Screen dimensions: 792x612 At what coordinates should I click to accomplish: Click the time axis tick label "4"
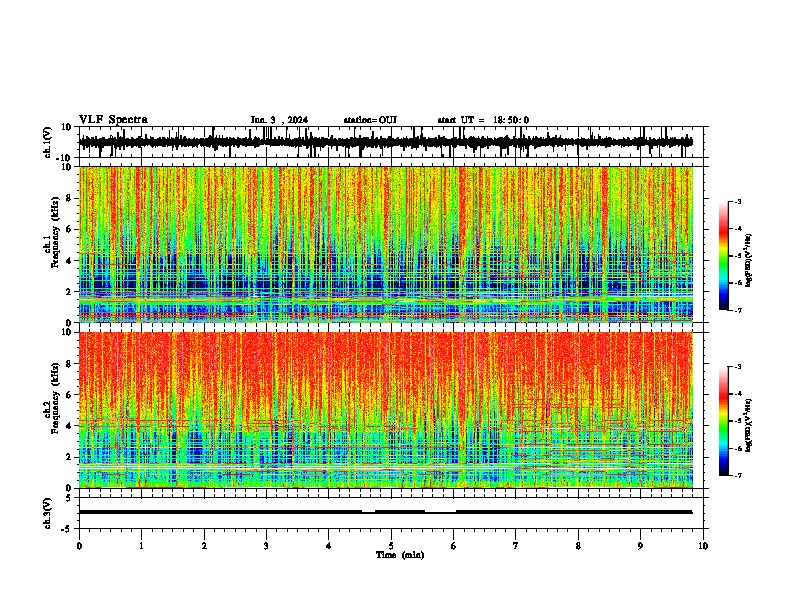tap(329, 546)
